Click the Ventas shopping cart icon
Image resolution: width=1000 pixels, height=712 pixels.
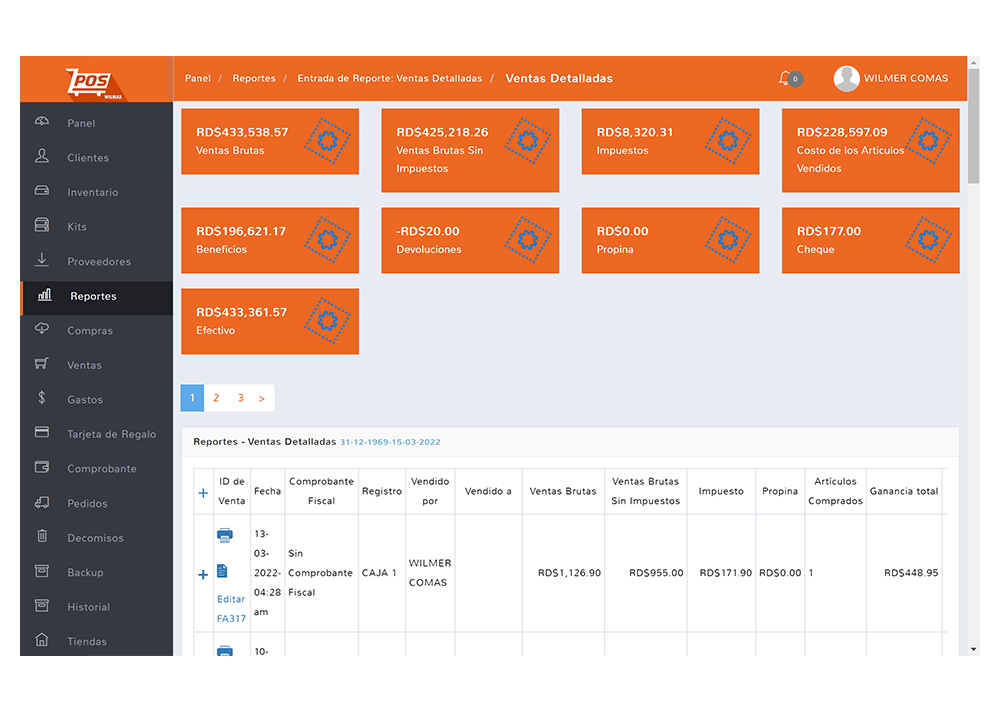(42, 364)
